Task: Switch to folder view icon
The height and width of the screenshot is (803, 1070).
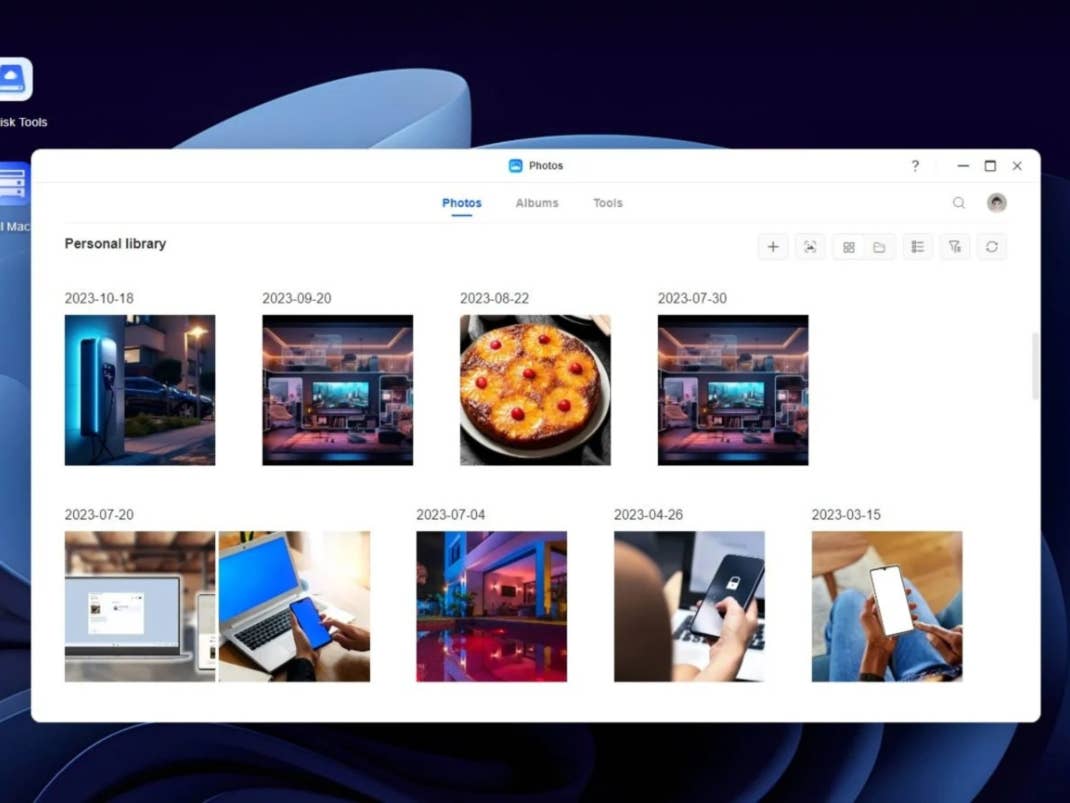Action: (x=879, y=247)
